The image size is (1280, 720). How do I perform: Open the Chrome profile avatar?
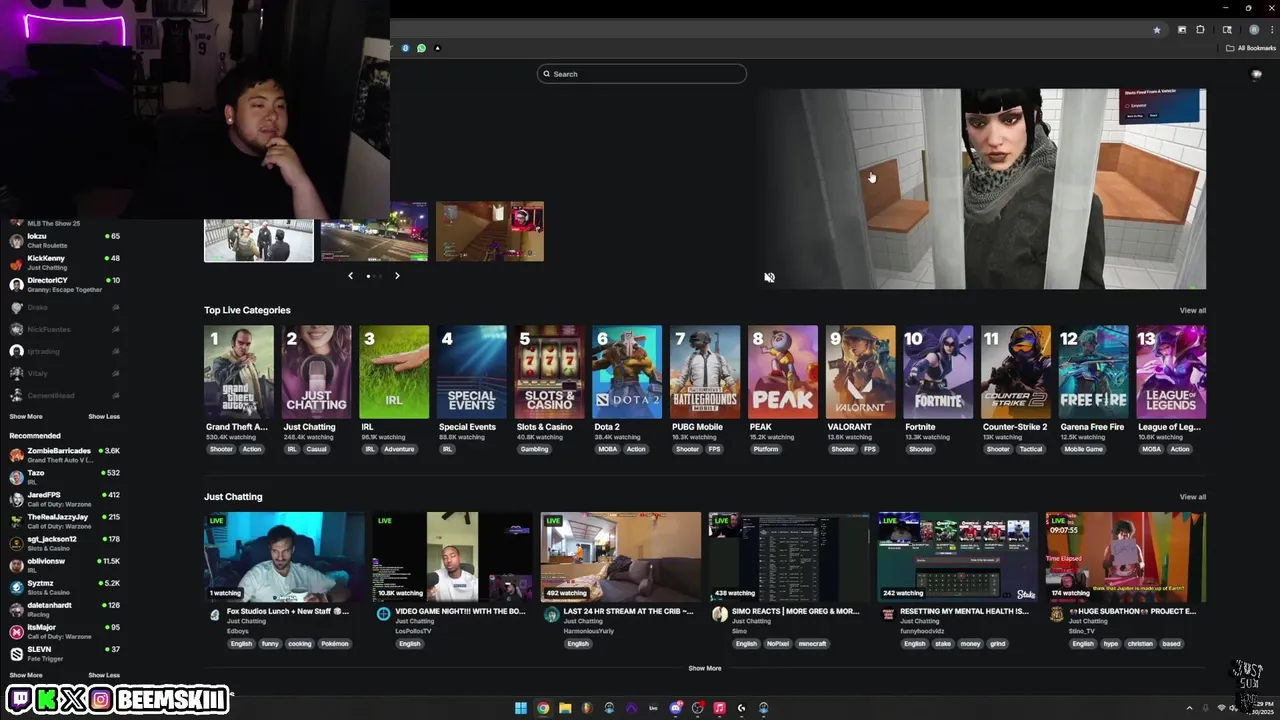[1254, 30]
